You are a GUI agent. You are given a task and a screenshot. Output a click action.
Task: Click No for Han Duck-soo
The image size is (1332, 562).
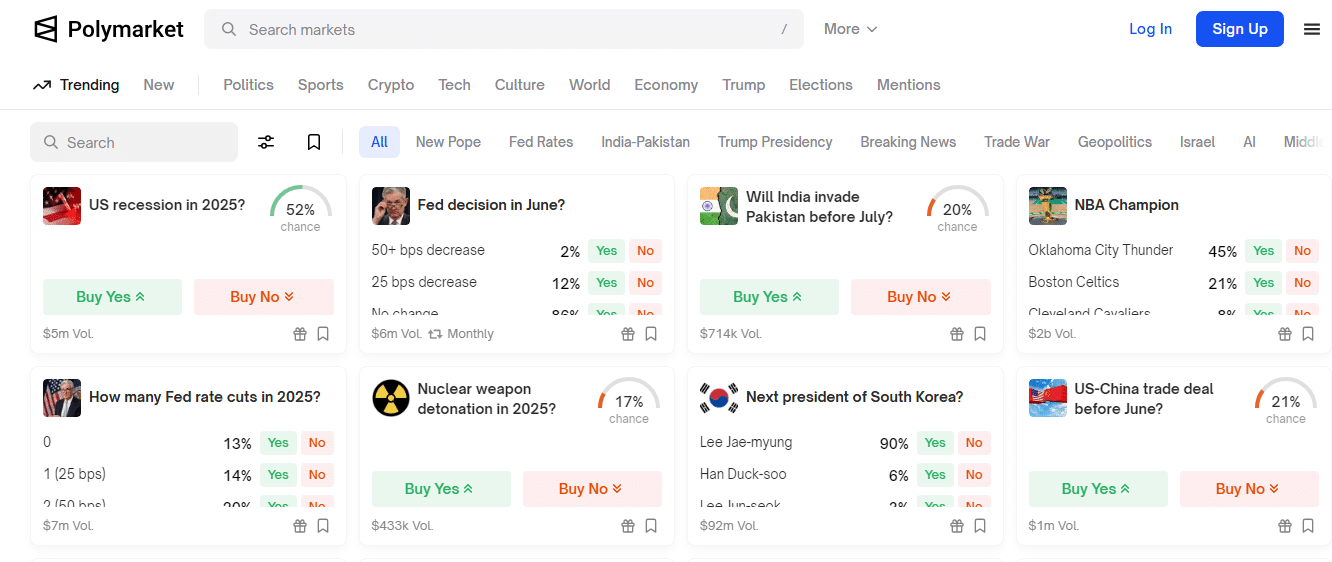974,475
